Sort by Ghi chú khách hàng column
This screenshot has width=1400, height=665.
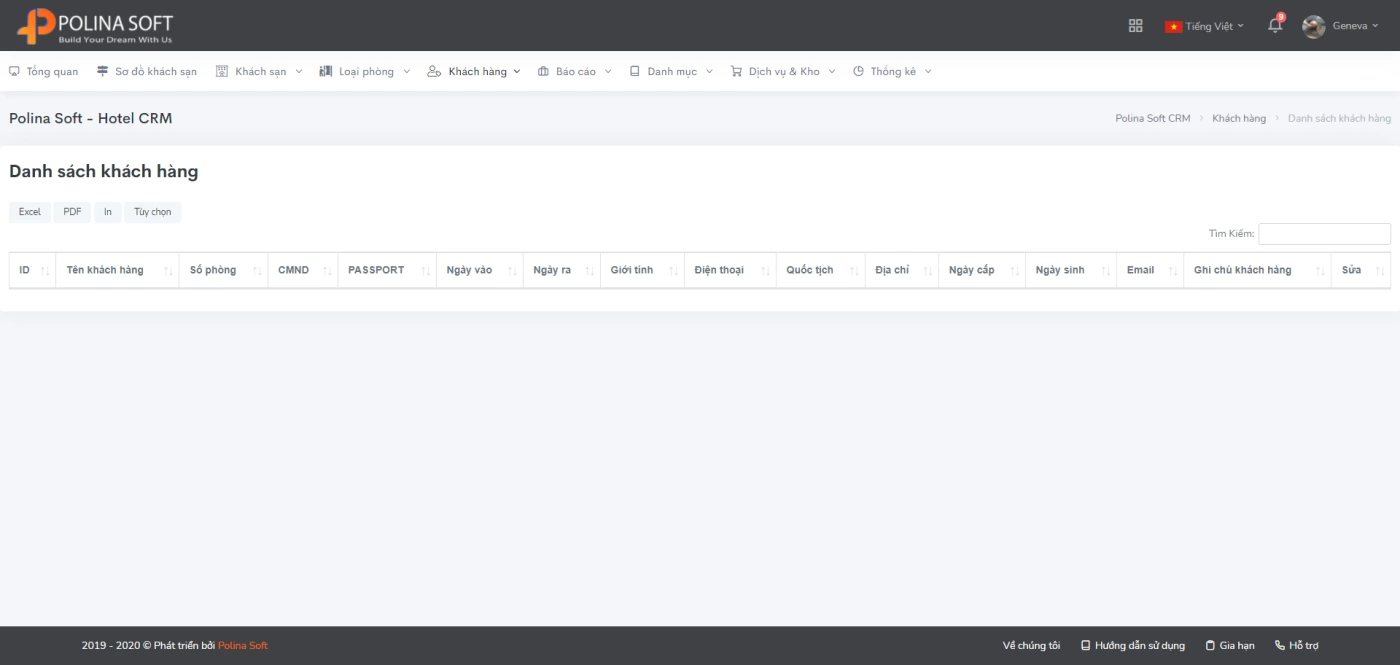(x=1257, y=270)
